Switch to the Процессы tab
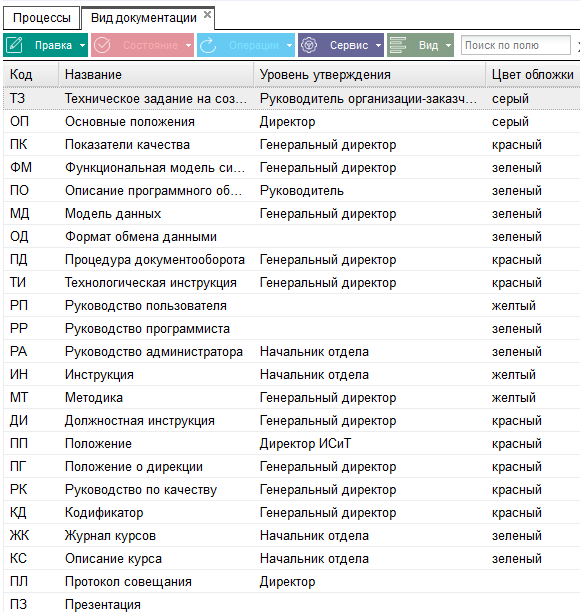The height and width of the screenshot is (612, 580). (x=41, y=18)
